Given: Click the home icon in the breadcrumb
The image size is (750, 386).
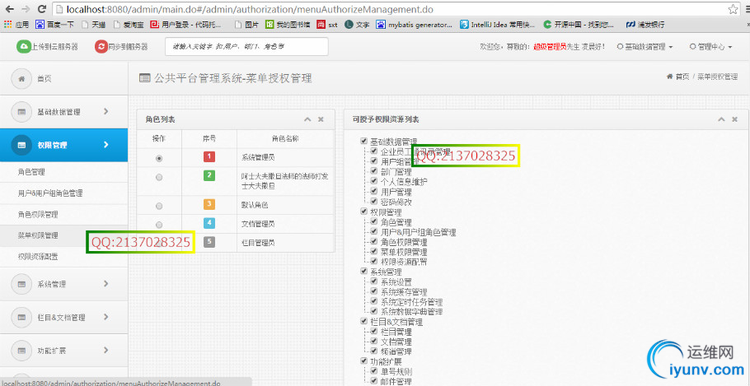Looking at the screenshot, I should point(670,77).
